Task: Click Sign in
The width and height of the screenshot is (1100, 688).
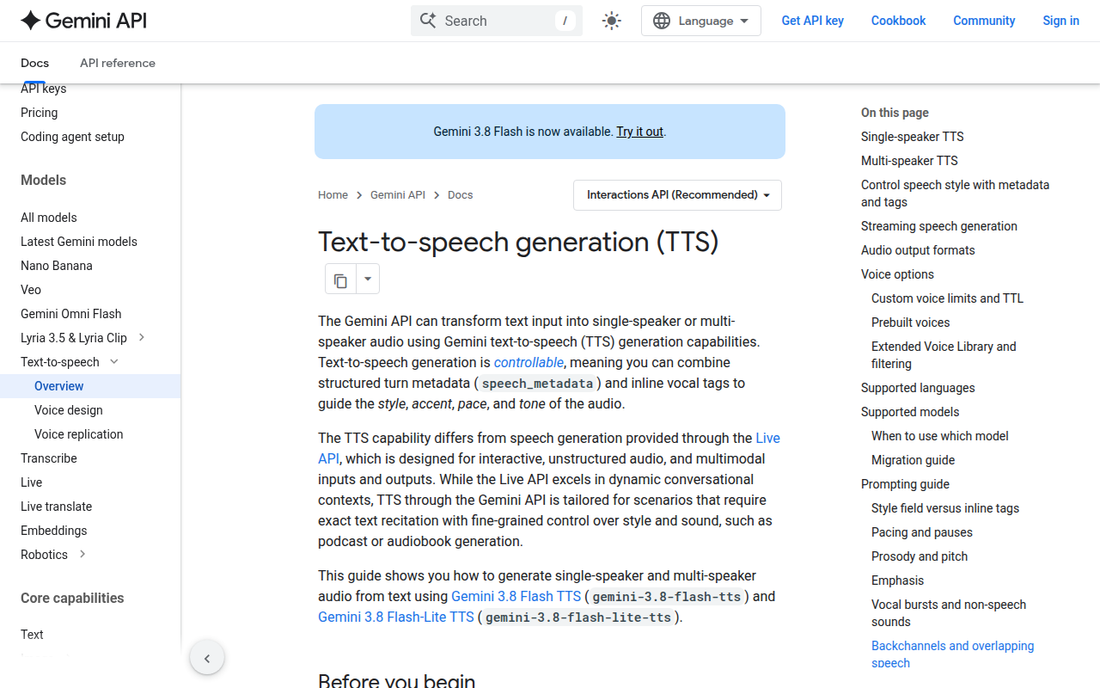Action: pos(1061,21)
